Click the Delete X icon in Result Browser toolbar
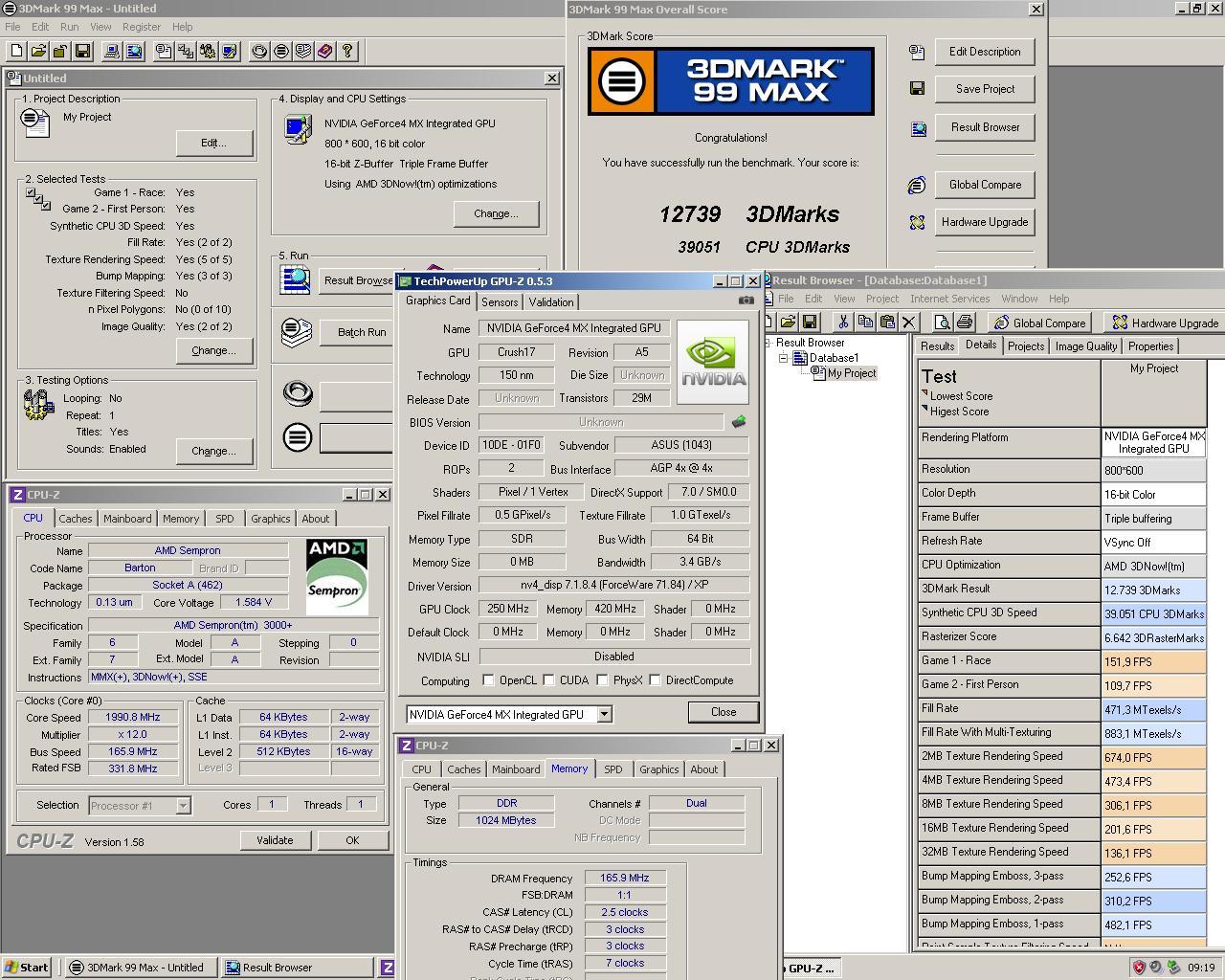The height and width of the screenshot is (980, 1225). (x=909, y=323)
